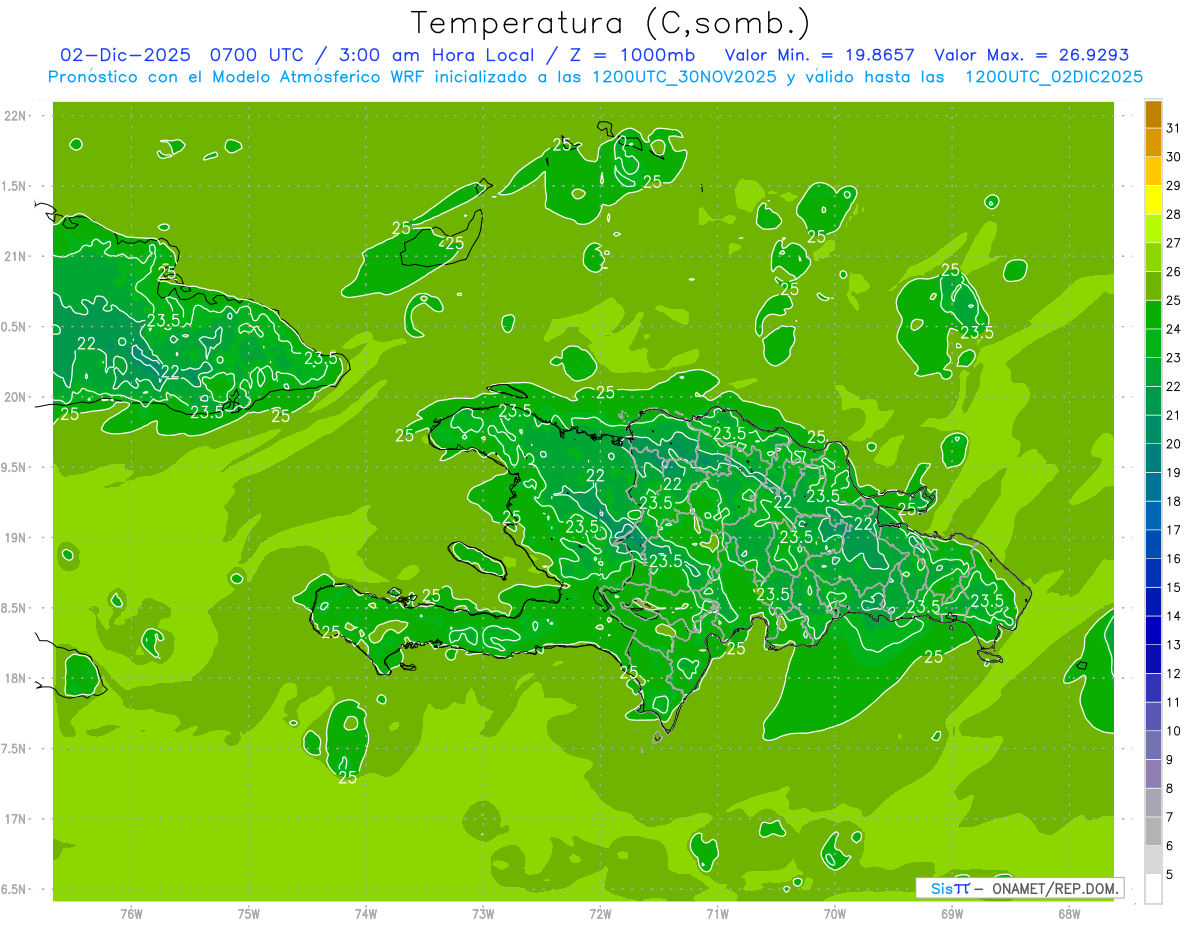Click the '20N' latitude axis label

(x=17, y=397)
